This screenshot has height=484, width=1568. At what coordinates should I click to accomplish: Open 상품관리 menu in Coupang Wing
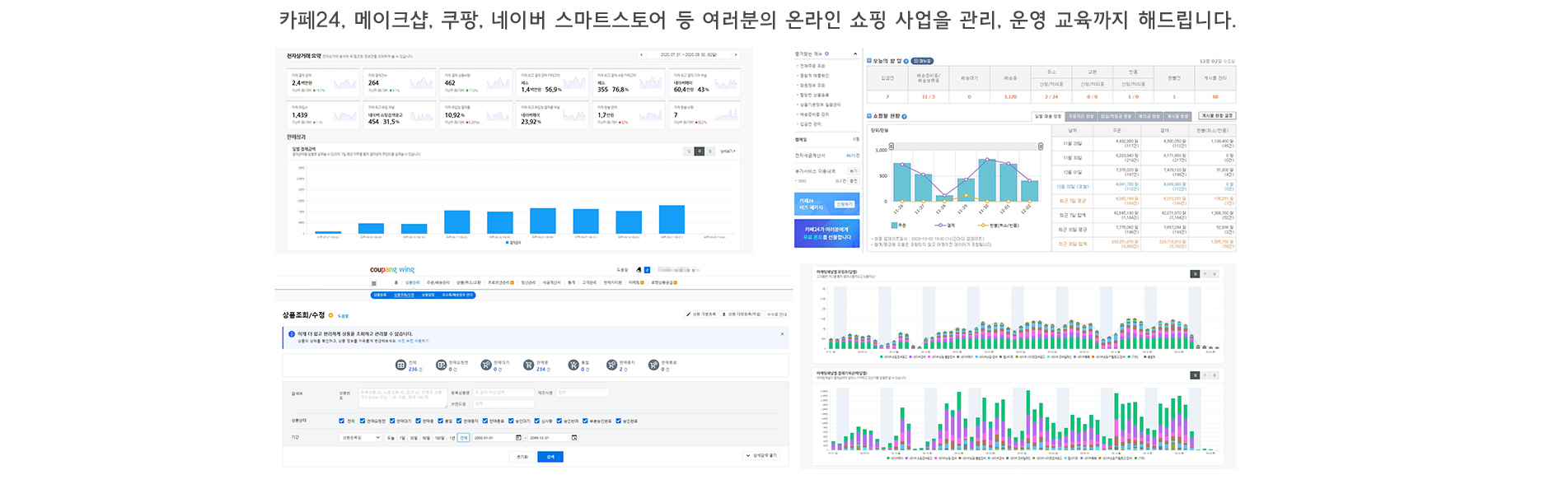click(412, 283)
